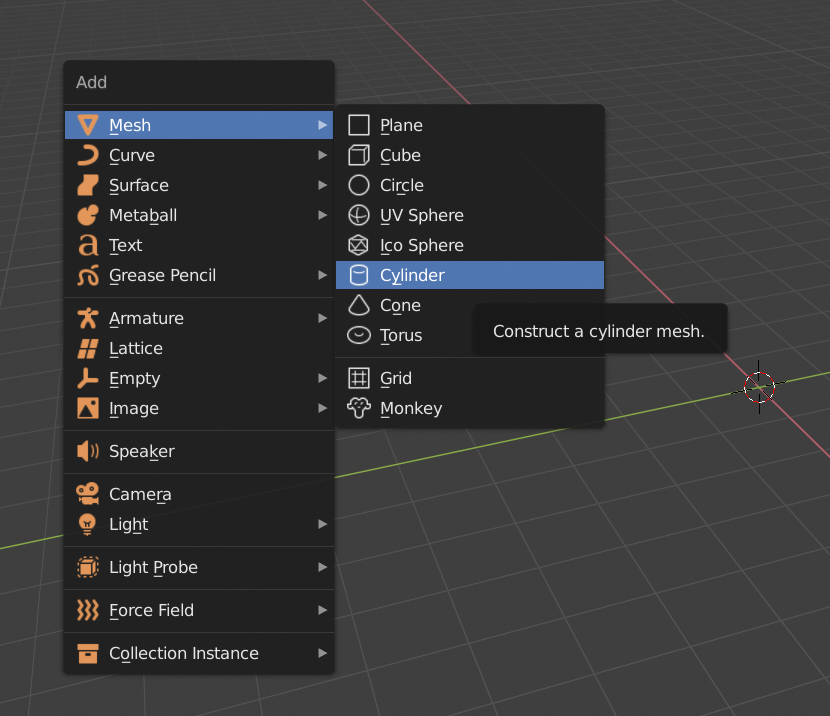The image size is (830, 716).
Task: Click the Mesh triangle icon
Action: [88, 125]
